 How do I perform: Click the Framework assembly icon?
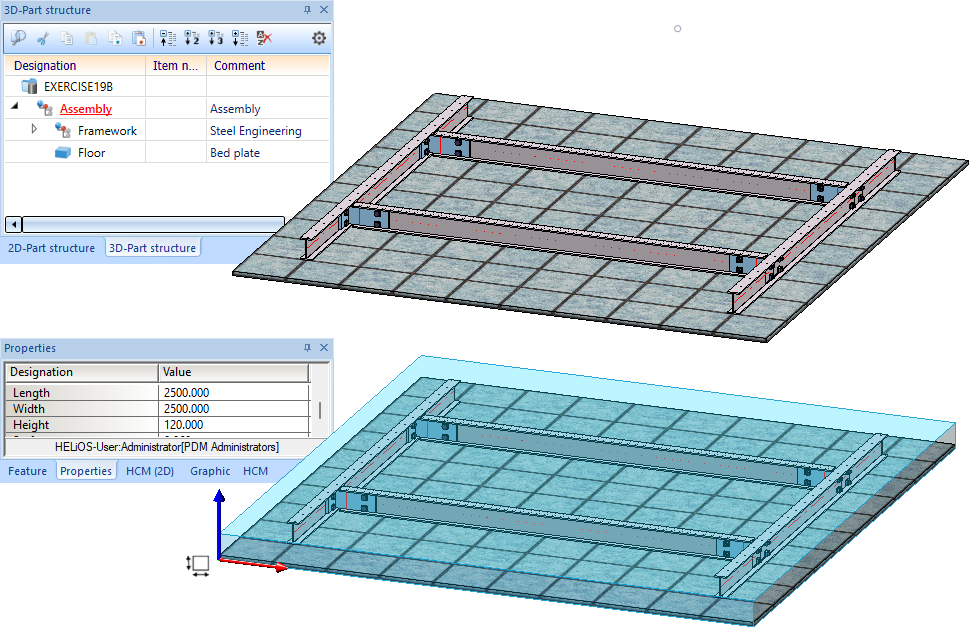point(63,130)
